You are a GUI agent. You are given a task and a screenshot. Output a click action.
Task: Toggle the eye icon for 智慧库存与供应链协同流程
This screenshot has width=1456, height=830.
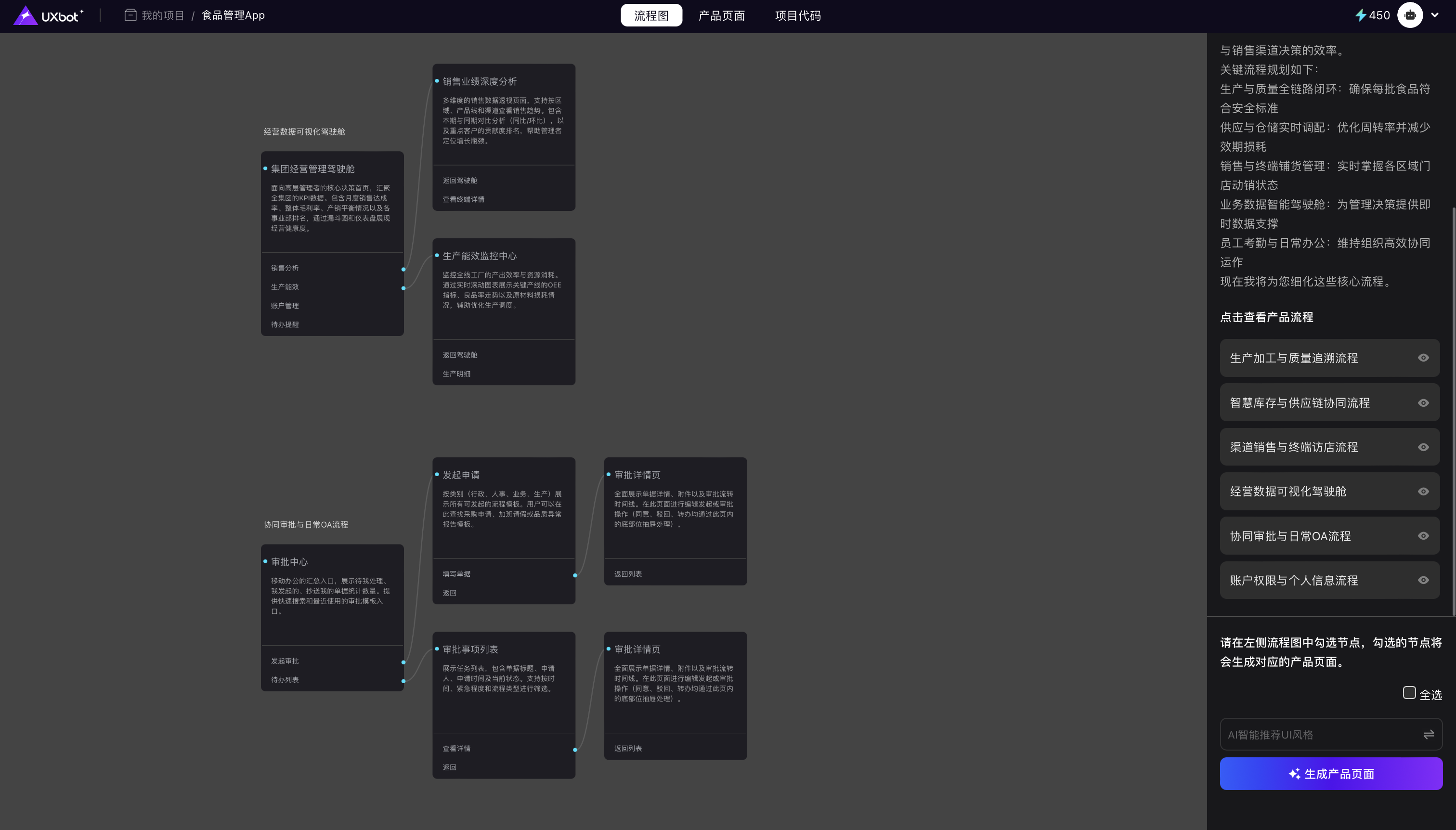1423,402
